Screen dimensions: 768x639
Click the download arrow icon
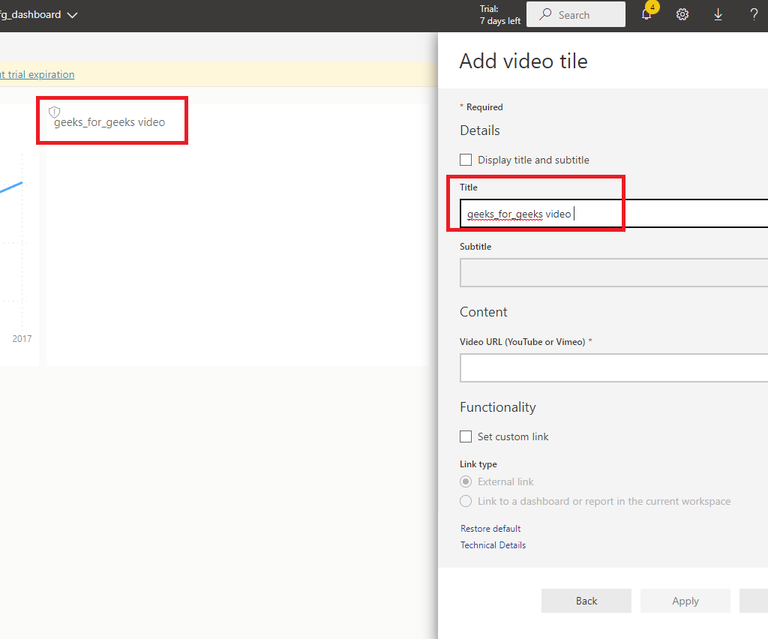point(718,15)
